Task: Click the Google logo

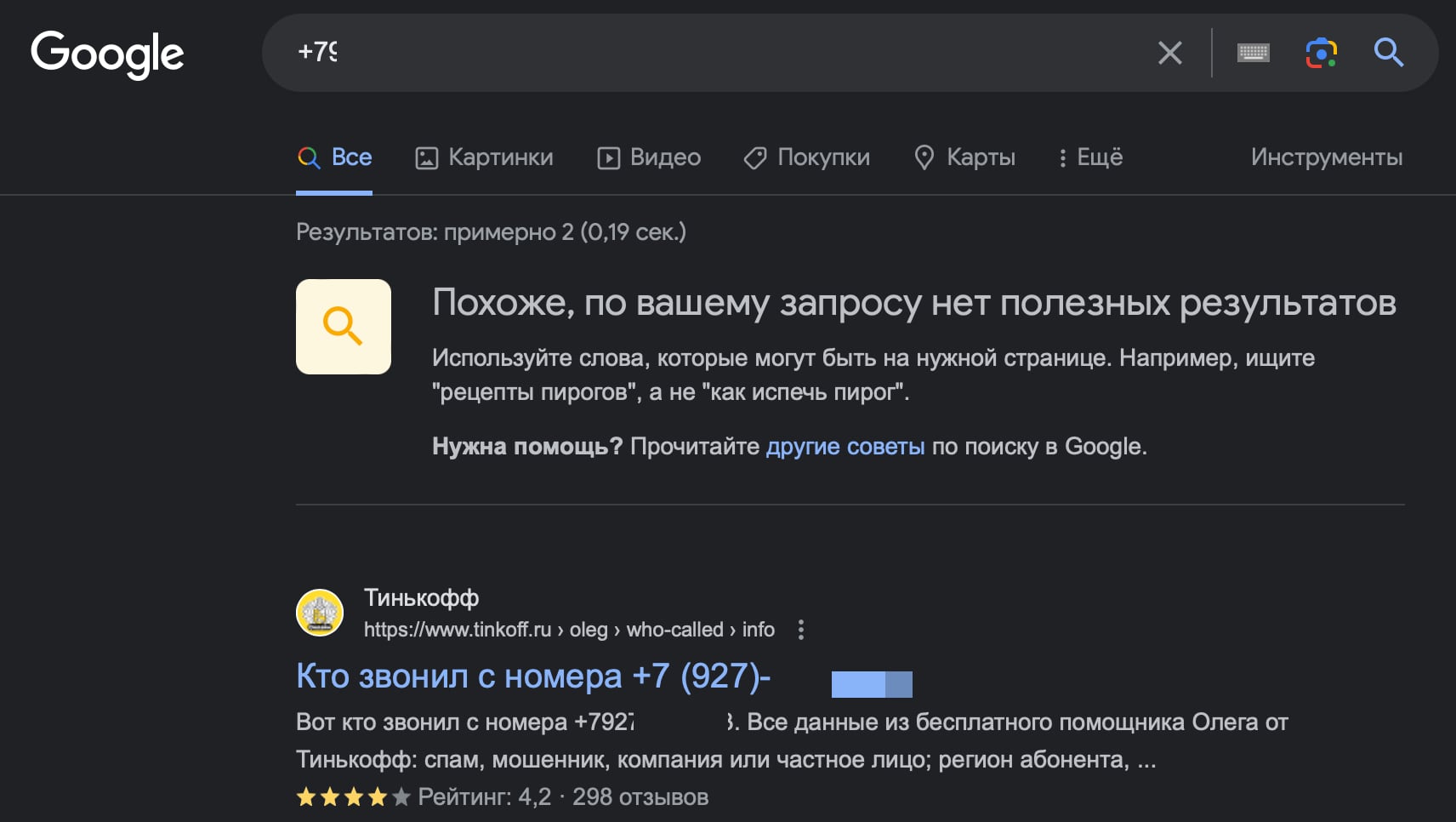Action: [107, 53]
